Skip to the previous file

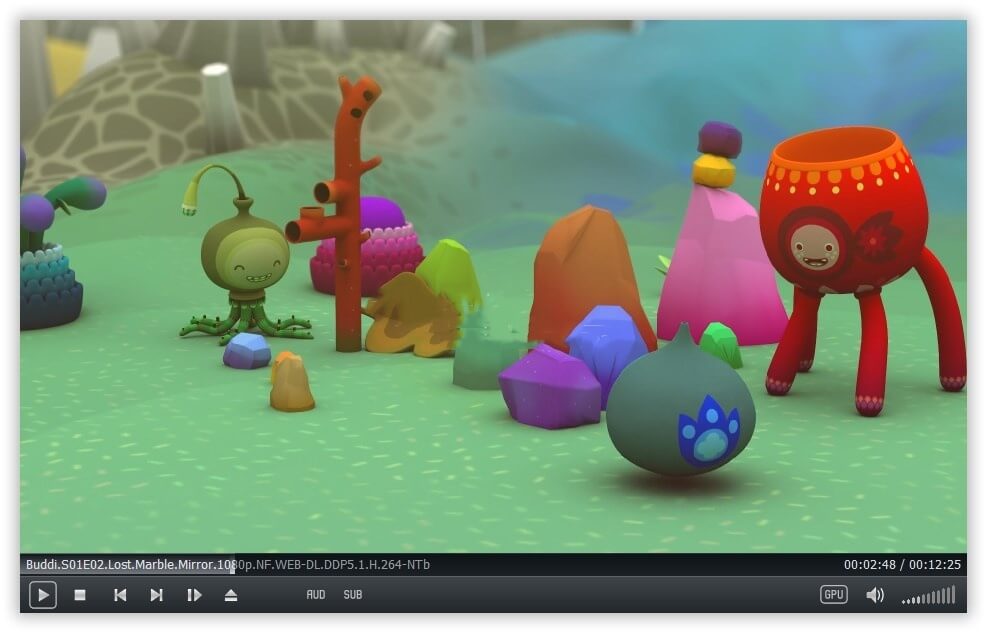tap(120, 595)
